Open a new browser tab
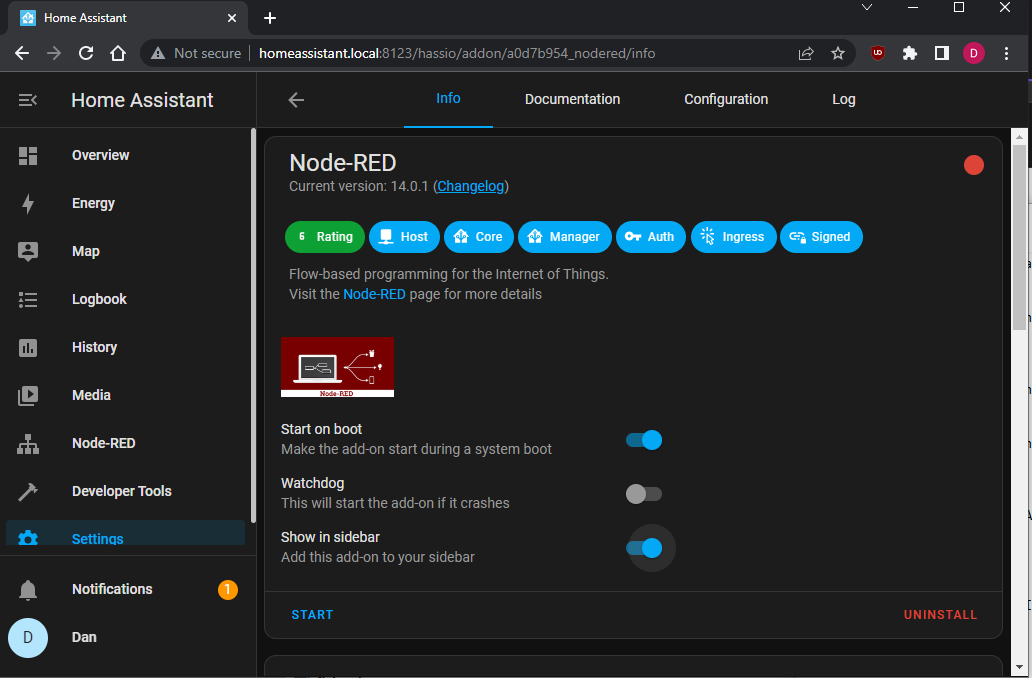 [270, 18]
